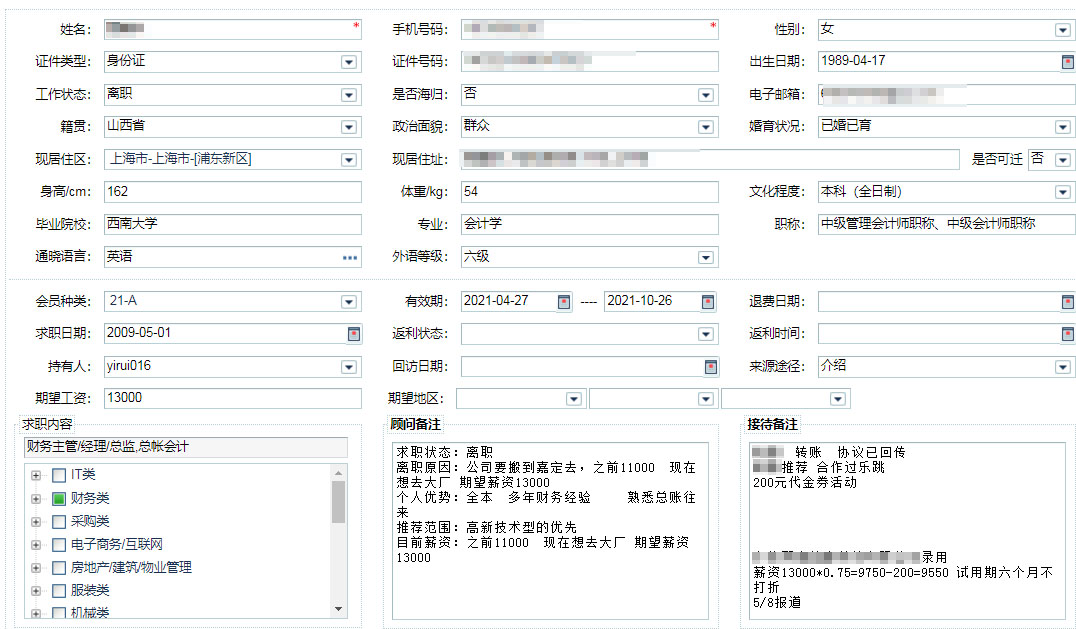Open the 退费日期 calendar picker
Image resolution: width=1076 pixels, height=629 pixels.
click(x=1068, y=302)
